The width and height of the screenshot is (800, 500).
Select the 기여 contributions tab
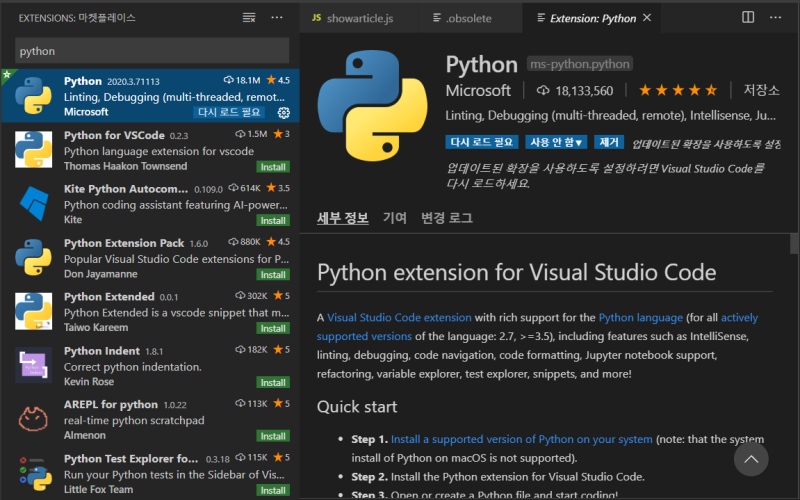click(x=395, y=218)
